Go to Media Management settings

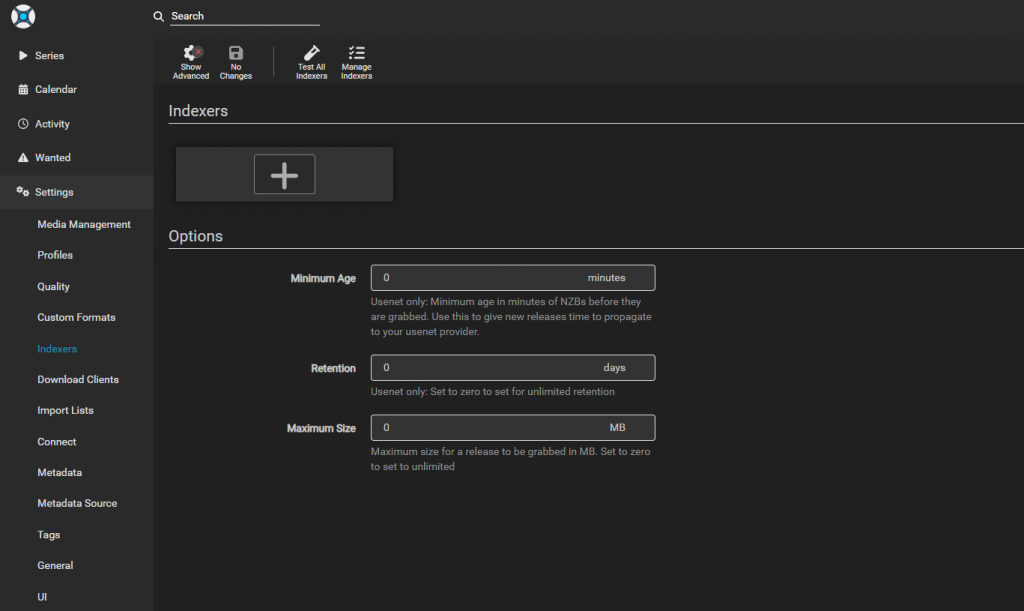coord(84,224)
